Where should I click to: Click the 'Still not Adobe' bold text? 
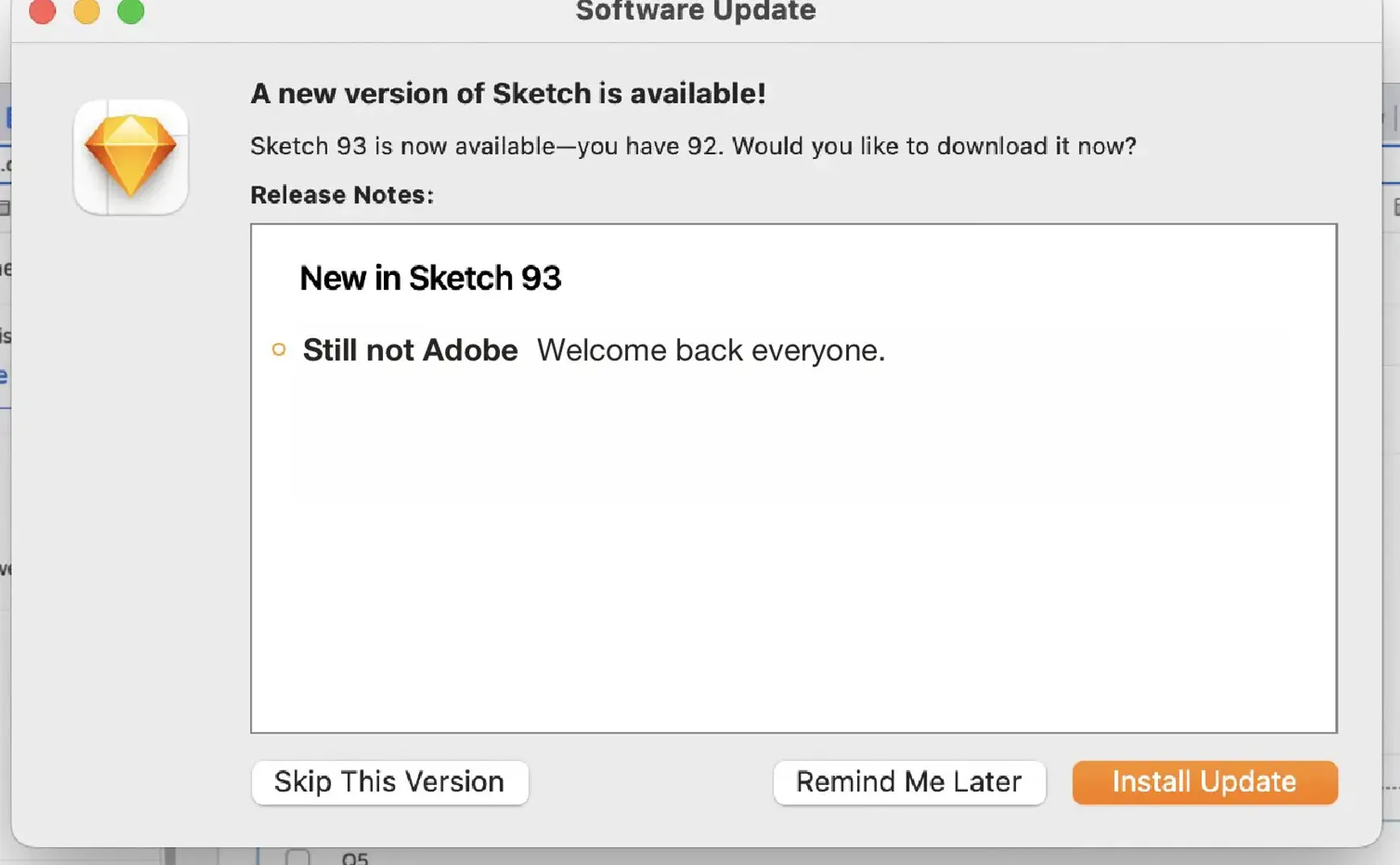pyautogui.click(x=410, y=350)
